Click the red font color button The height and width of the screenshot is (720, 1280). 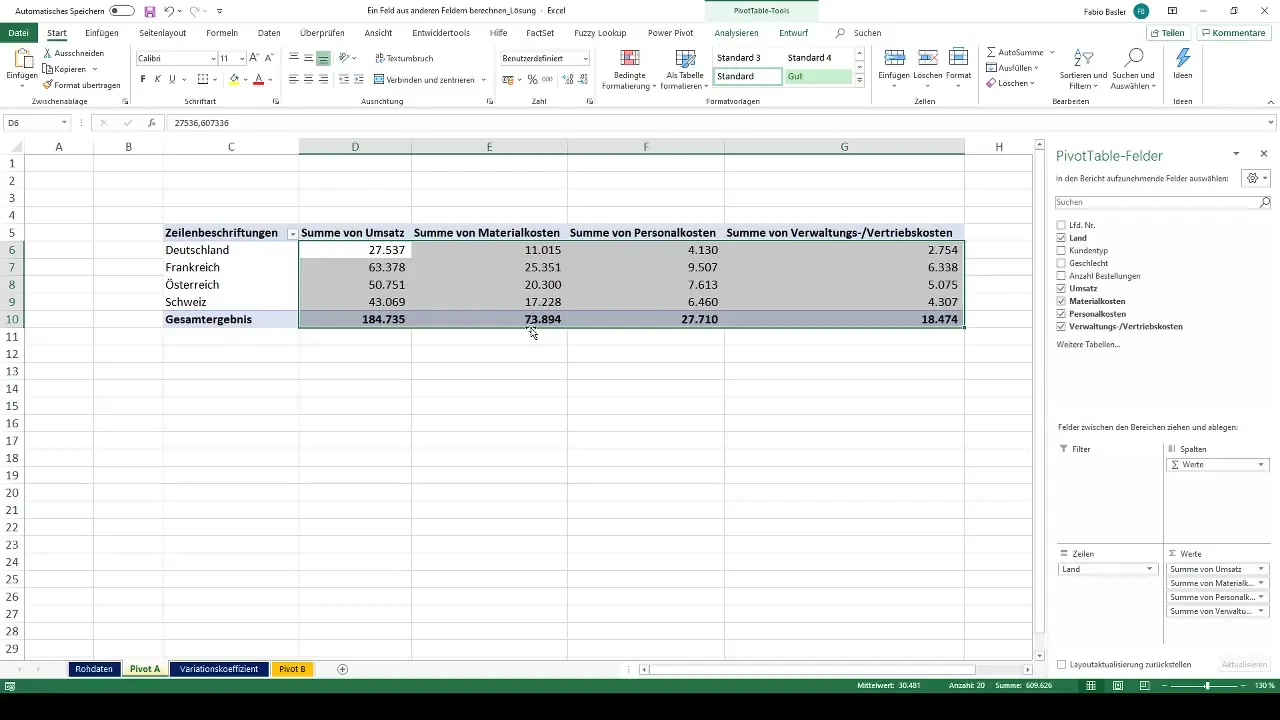[258, 79]
